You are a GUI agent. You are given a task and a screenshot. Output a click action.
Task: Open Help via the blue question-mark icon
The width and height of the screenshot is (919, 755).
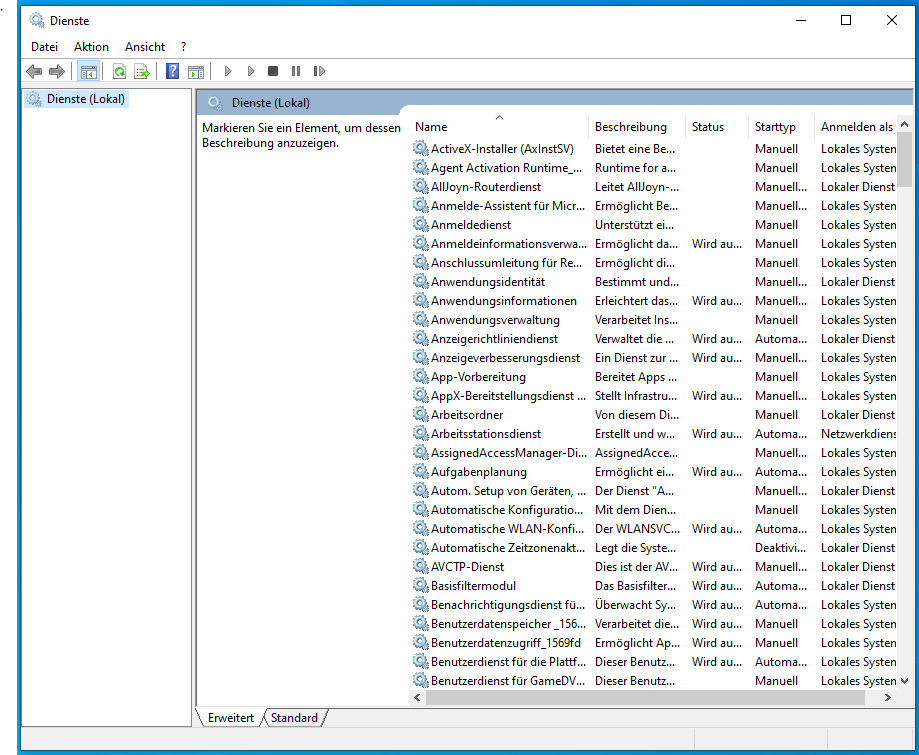tap(173, 71)
